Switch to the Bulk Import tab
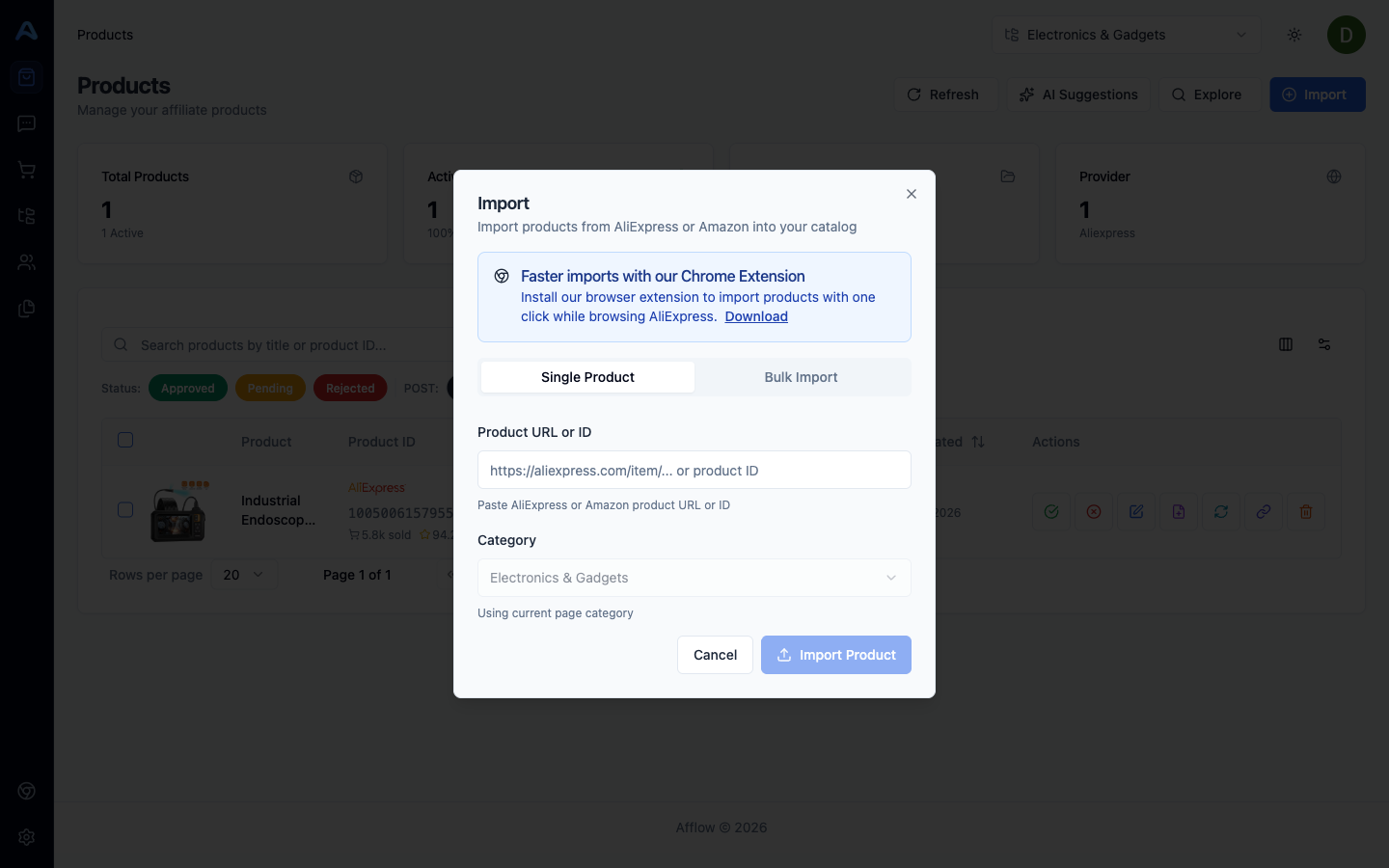Screen dimensions: 1389x868 pyautogui.click(x=801, y=377)
